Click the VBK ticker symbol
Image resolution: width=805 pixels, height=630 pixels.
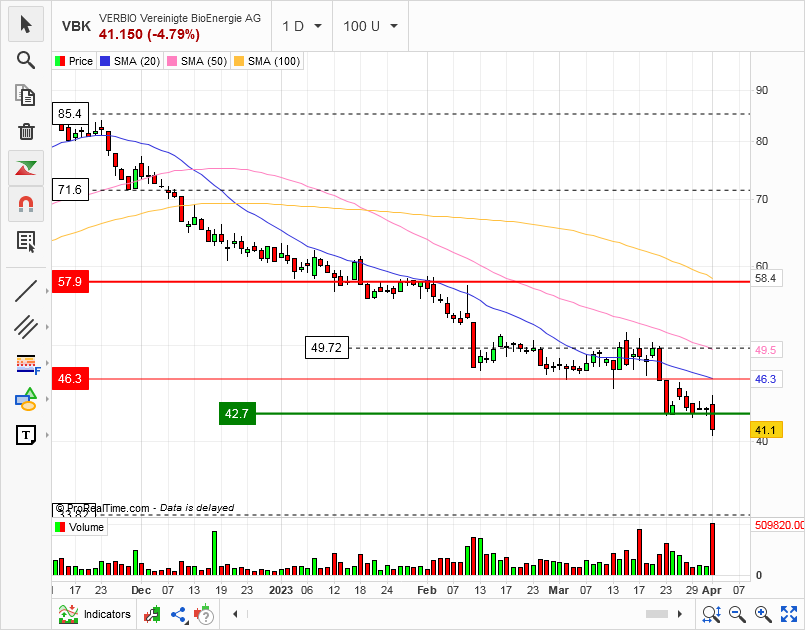pos(74,26)
